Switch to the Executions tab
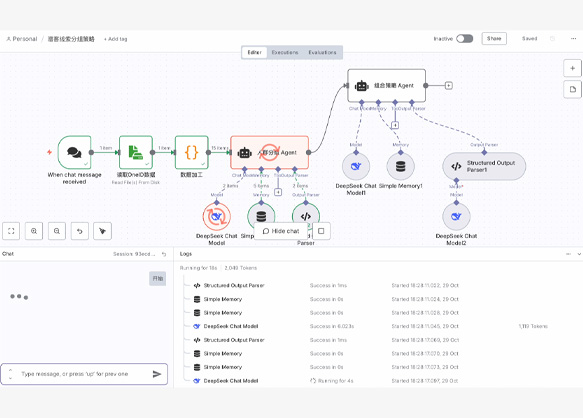This screenshot has width=583, height=418. [285, 52]
